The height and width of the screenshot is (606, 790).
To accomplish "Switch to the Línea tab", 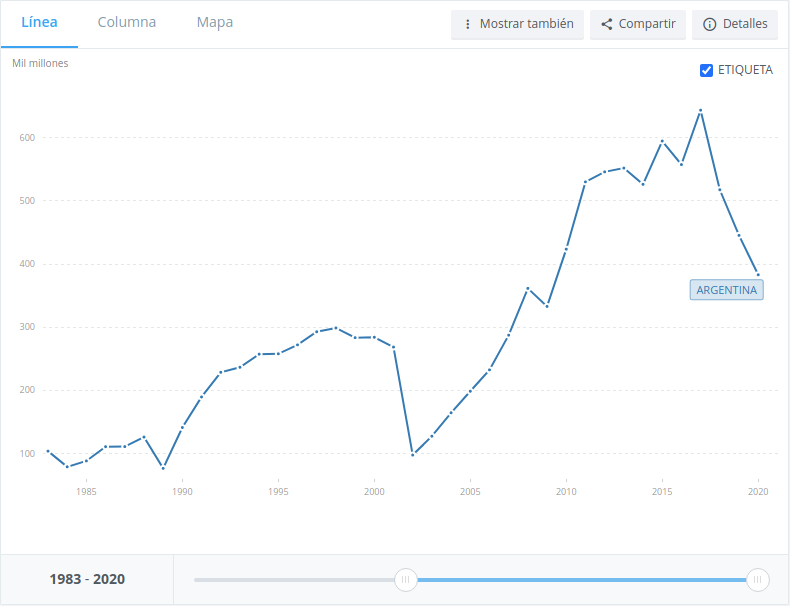I will click(39, 23).
